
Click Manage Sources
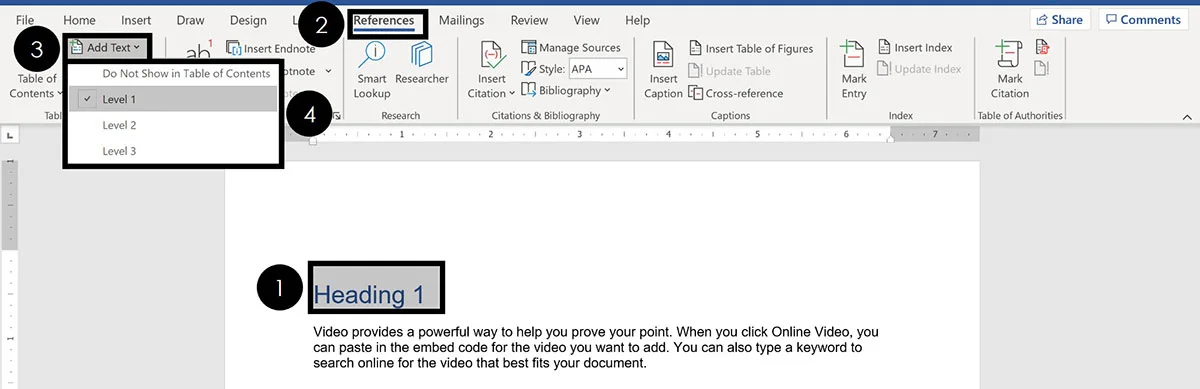(x=571, y=47)
